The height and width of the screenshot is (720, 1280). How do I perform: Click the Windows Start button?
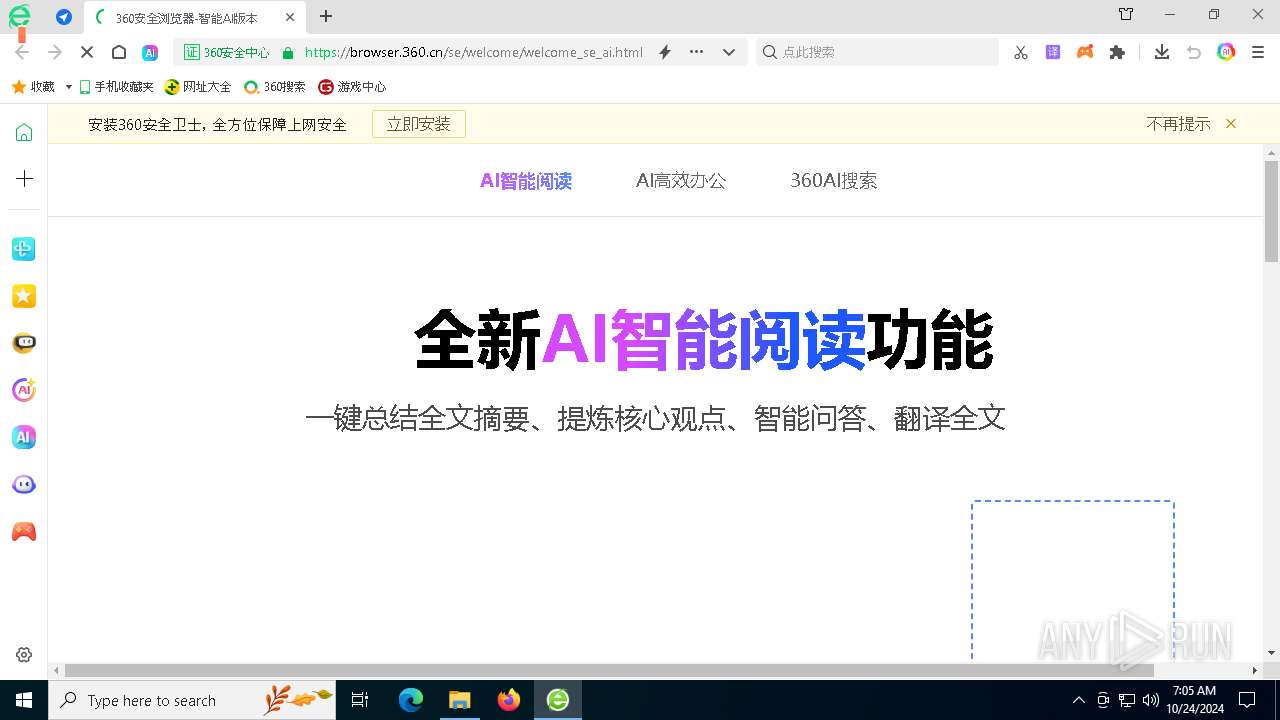click(24, 700)
